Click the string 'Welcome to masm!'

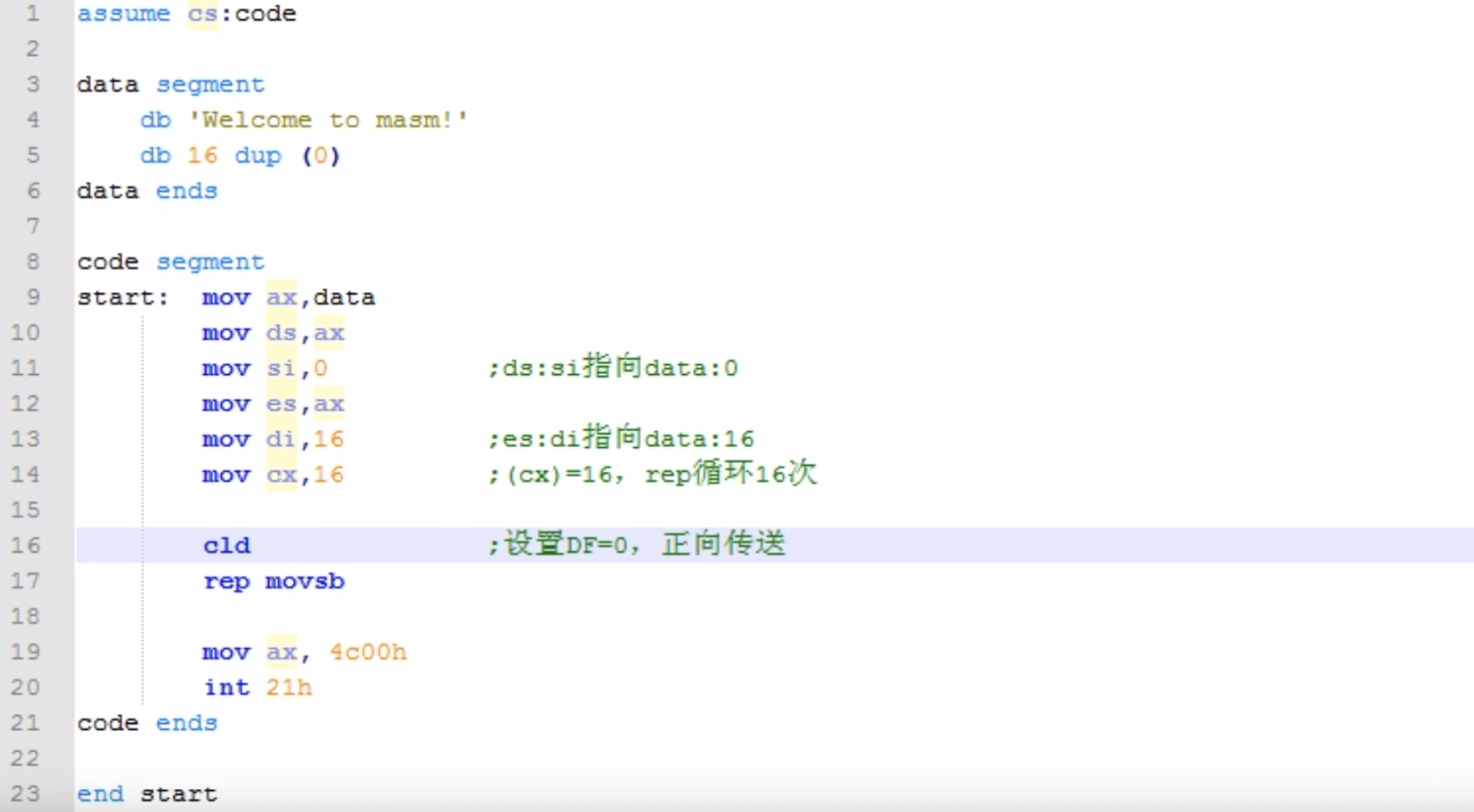(x=328, y=120)
